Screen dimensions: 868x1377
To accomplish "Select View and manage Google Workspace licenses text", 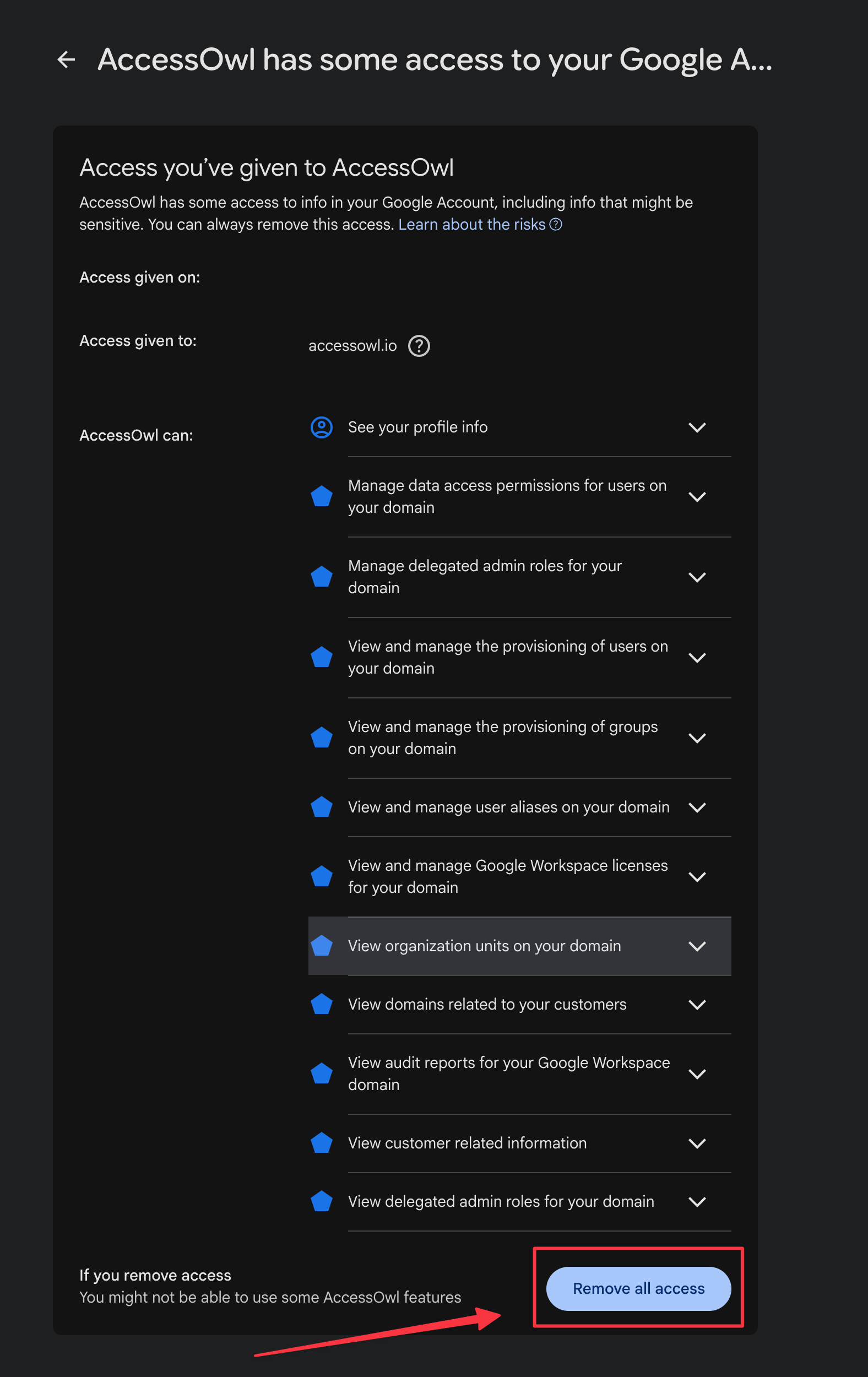I will point(508,877).
